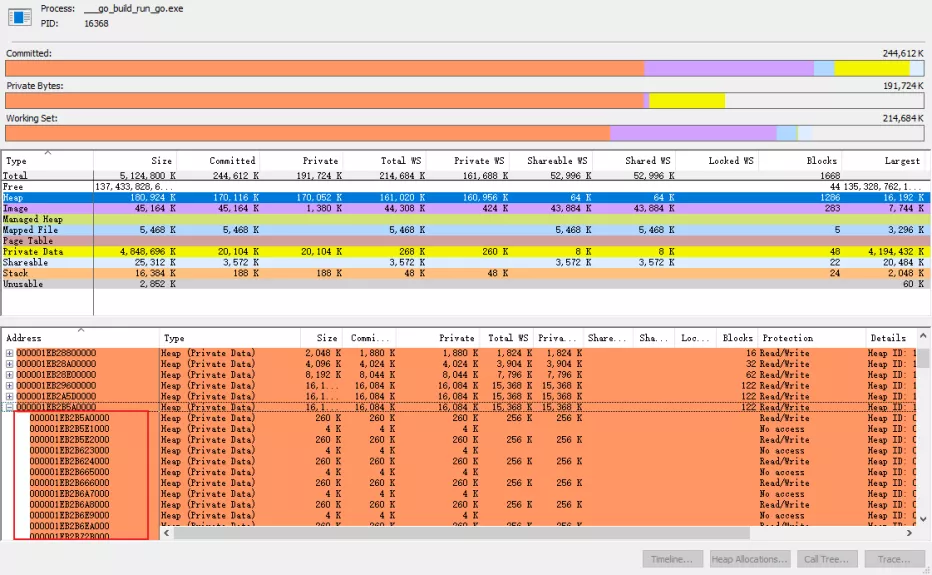
Task: Select the Managed Heap row
Action: 465,219
